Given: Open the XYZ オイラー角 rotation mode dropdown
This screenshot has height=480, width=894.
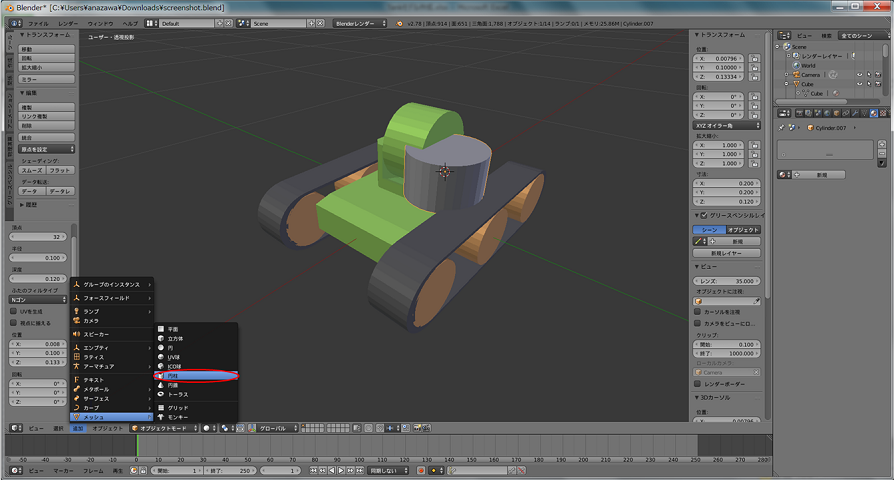Looking at the screenshot, I should (x=727, y=126).
